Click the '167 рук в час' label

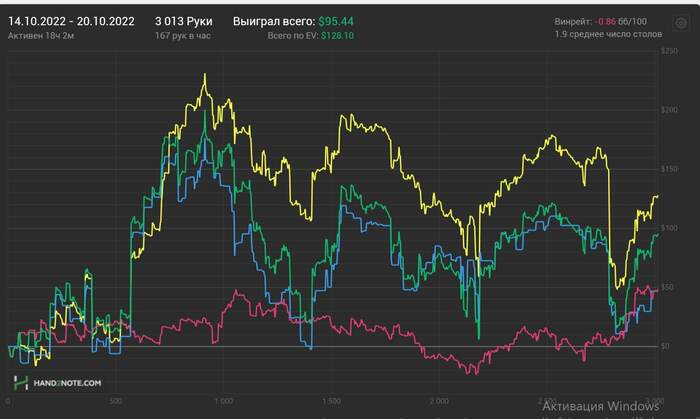point(183,35)
